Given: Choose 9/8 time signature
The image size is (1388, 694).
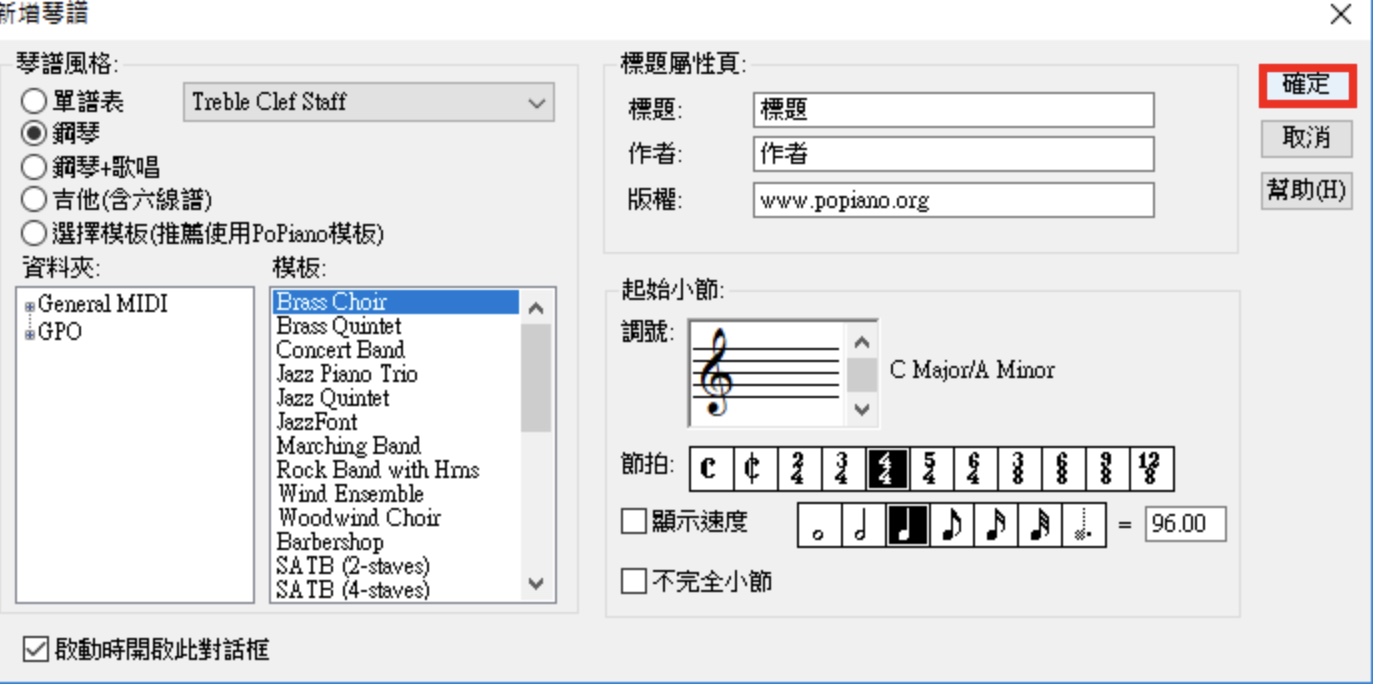Looking at the screenshot, I should [x=1107, y=468].
